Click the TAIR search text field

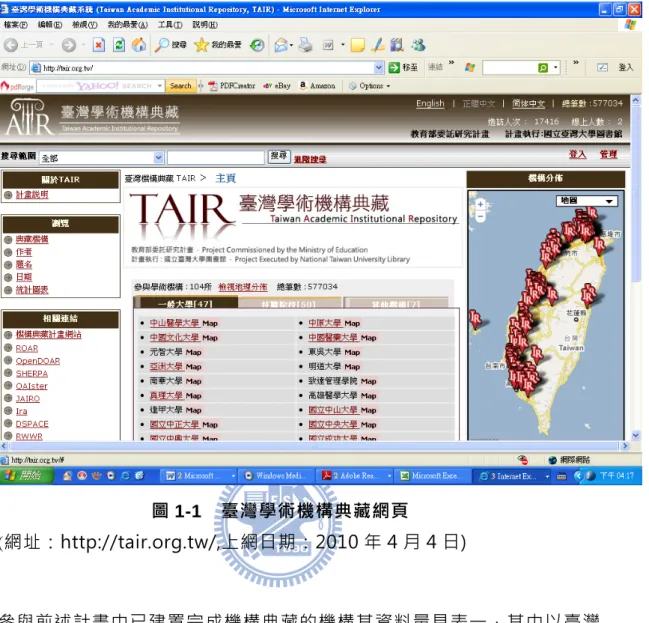click(216, 157)
